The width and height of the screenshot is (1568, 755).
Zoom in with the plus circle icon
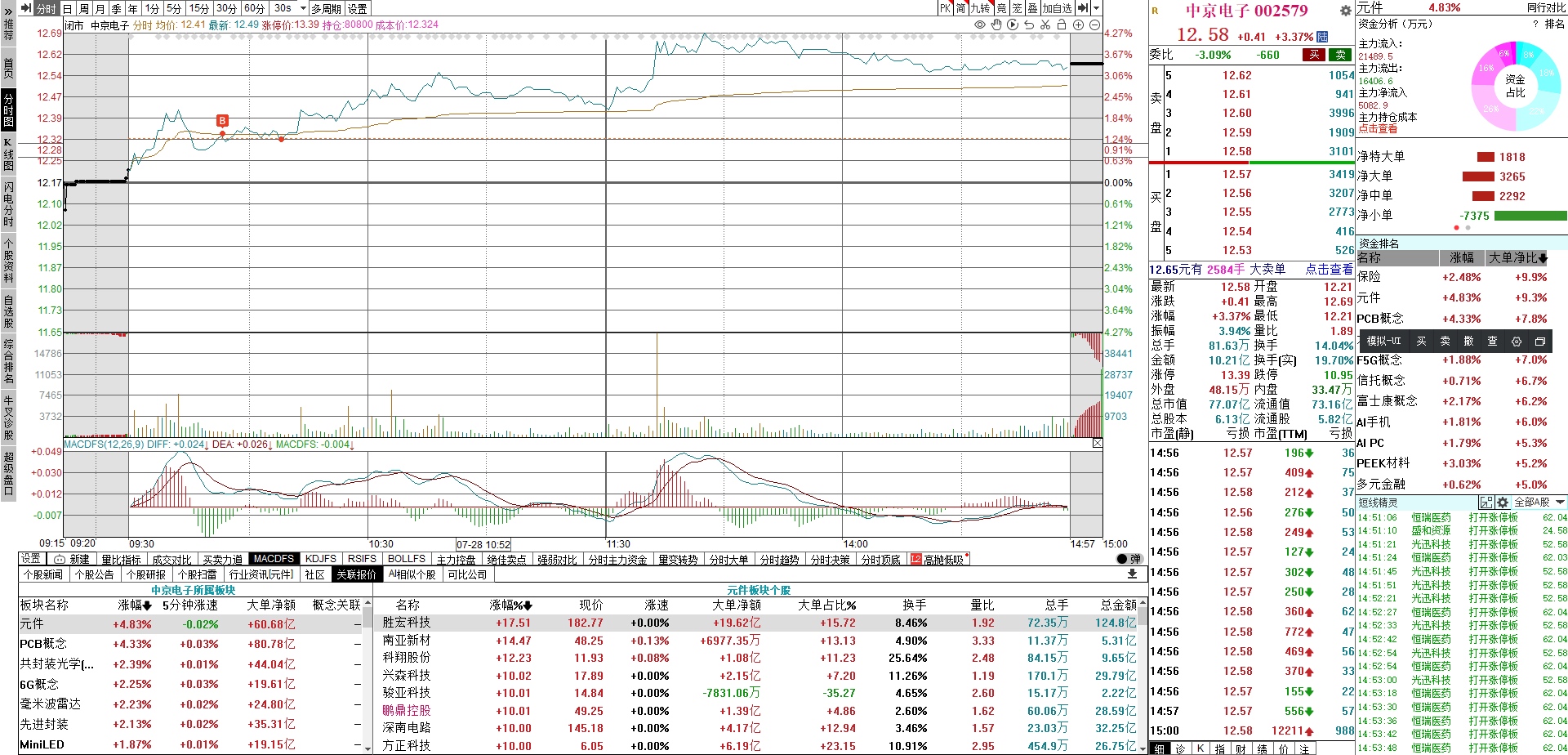[x=1078, y=25]
